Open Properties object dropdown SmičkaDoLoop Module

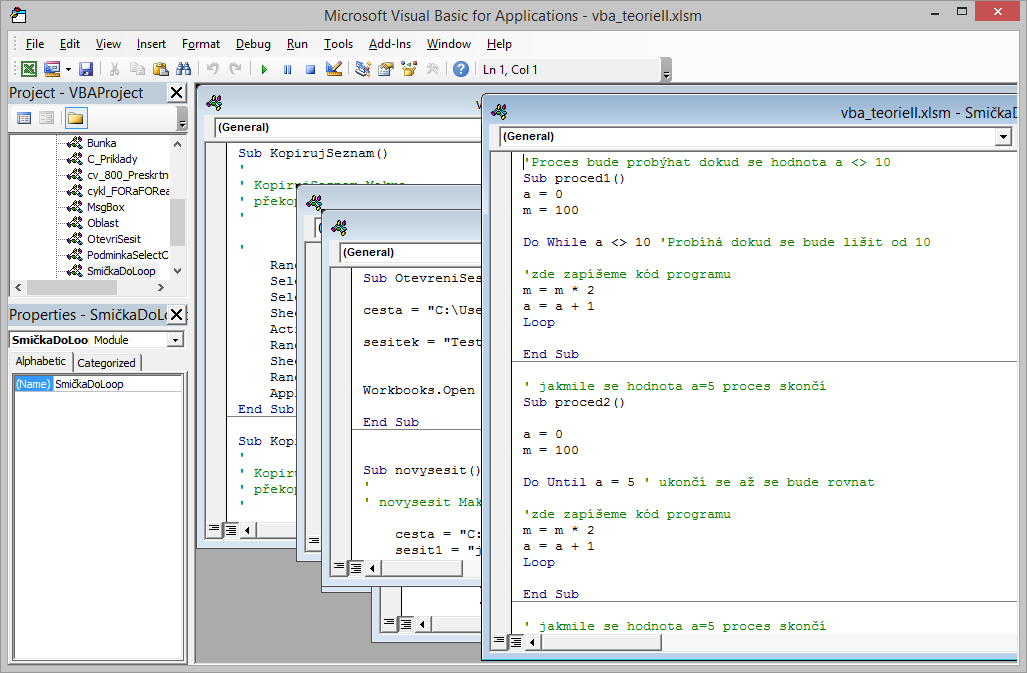point(175,340)
